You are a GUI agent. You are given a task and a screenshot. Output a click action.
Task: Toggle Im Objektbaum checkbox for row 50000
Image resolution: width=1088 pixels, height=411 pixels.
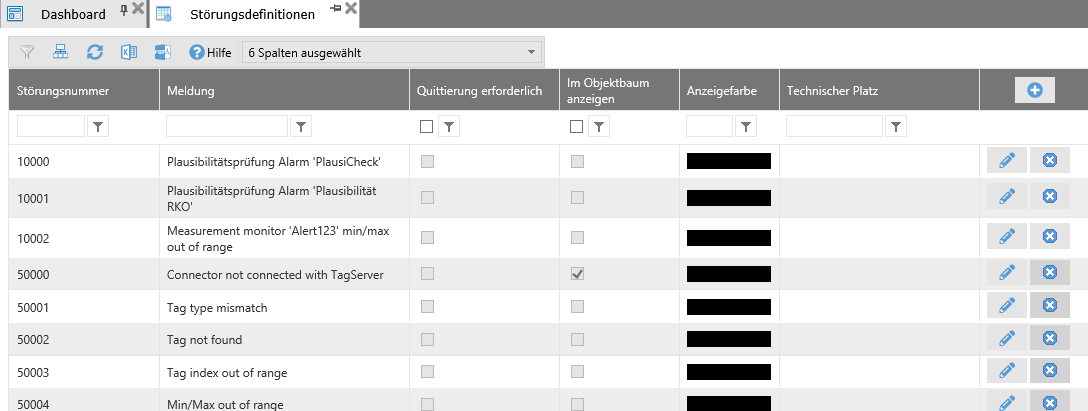[578, 274]
